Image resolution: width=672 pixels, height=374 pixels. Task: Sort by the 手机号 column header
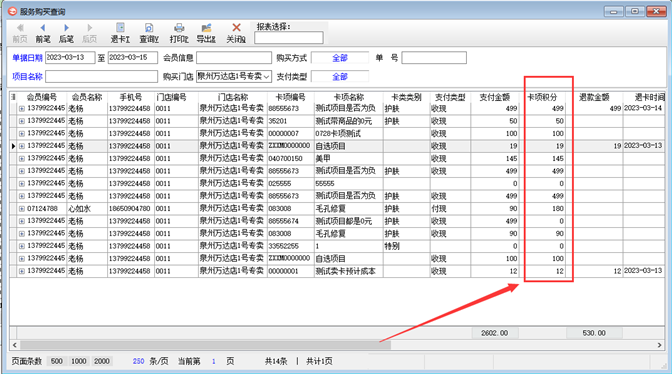point(131,97)
